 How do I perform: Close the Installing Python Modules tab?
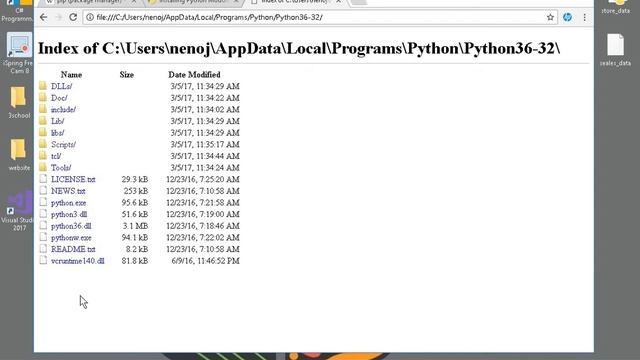236,2
